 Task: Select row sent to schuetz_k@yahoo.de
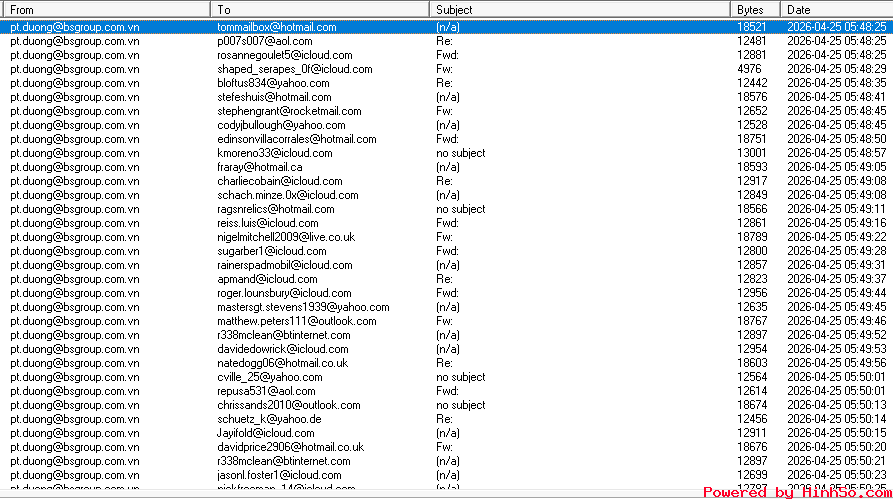pyautogui.click(x=446, y=419)
